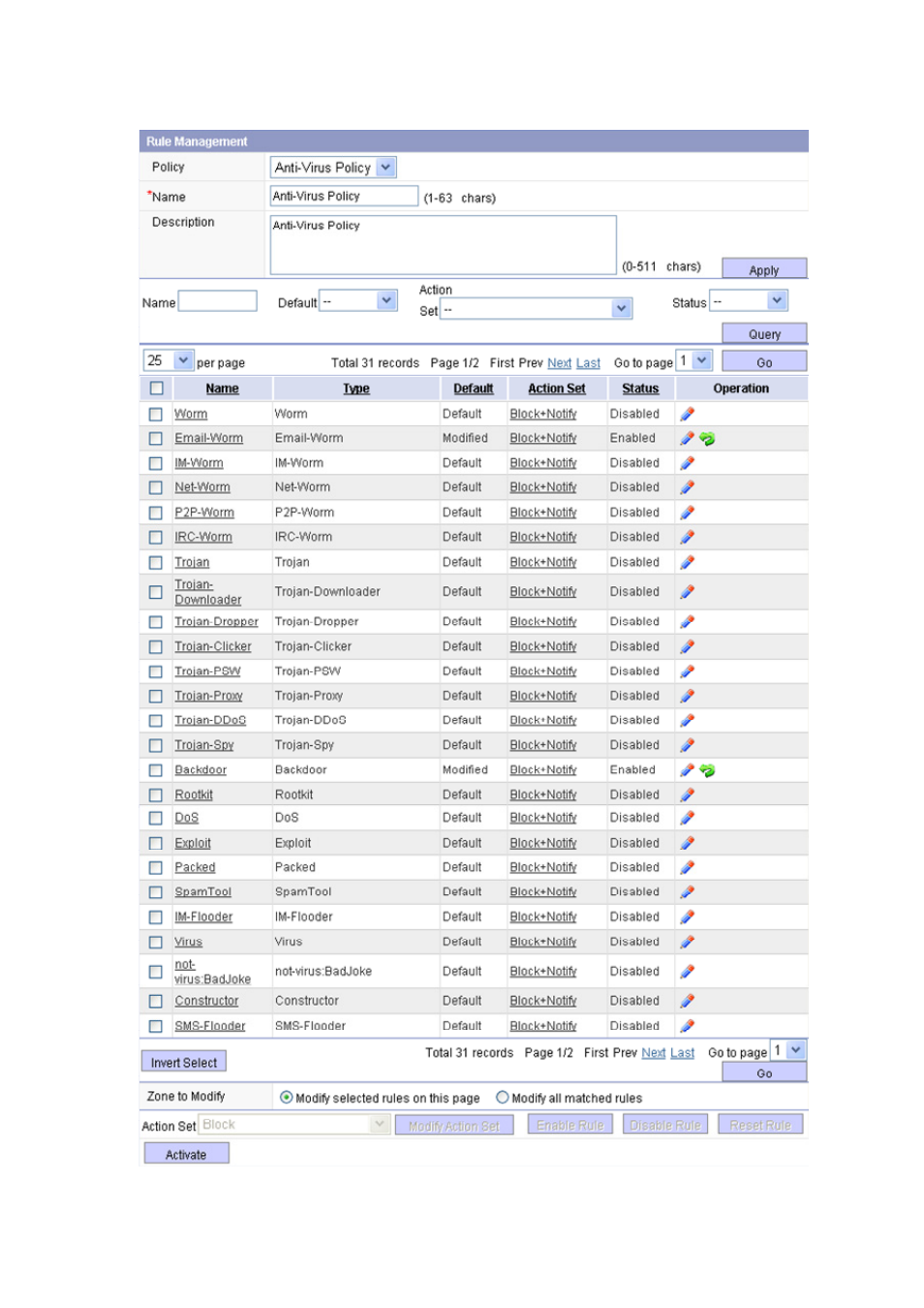Check the Backdoor rule checkbox
924x1308 pixels.
coord(155,770)
